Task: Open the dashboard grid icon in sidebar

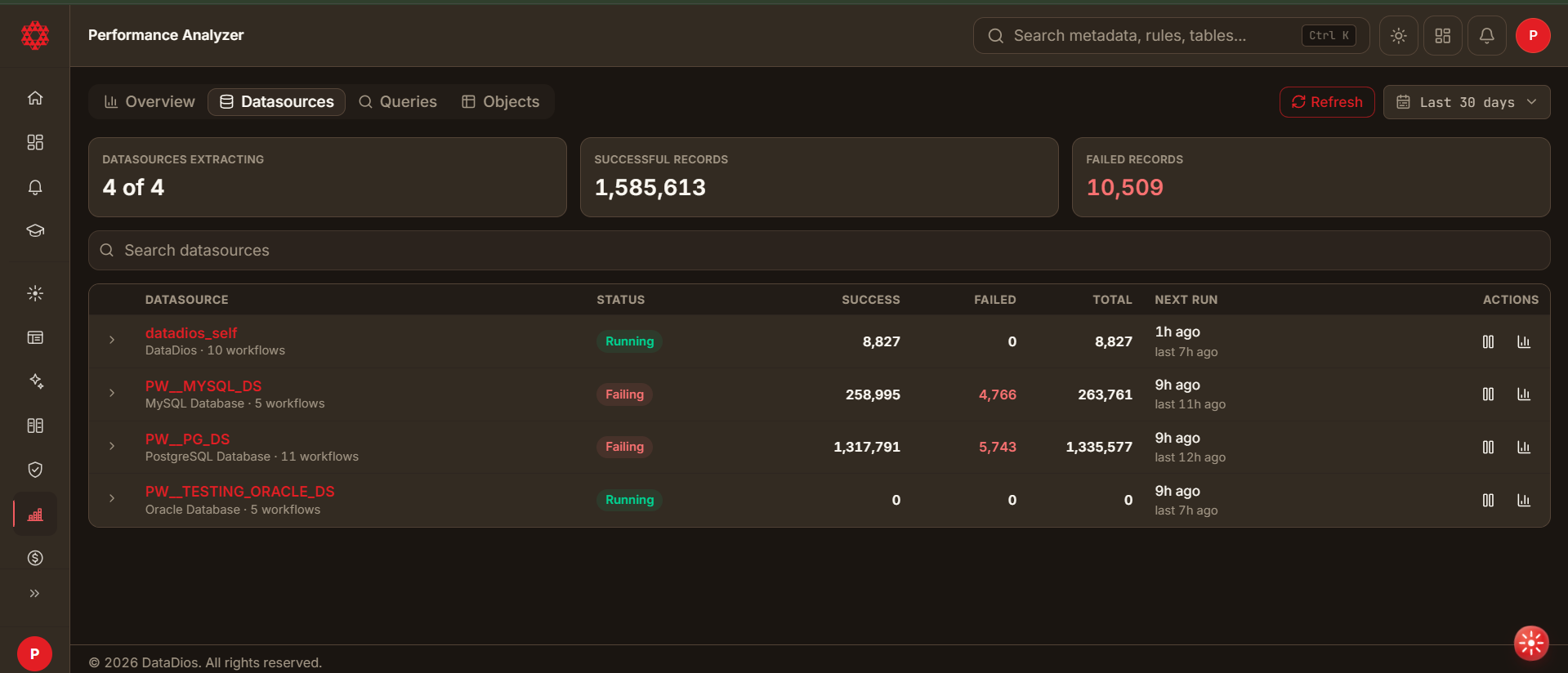Action: 35,142
